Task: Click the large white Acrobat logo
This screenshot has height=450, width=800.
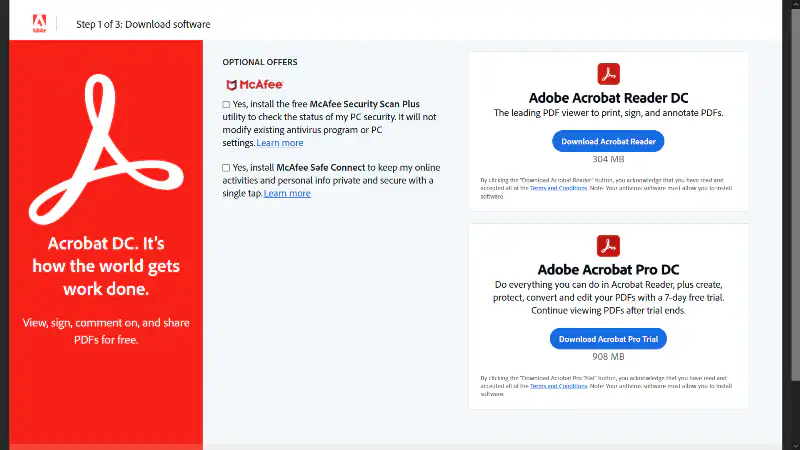Action: click(106, 149)
